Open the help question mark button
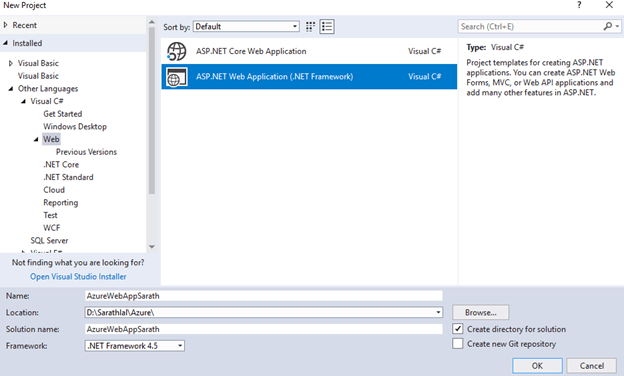 pyautogui.click(x=579, y=5)
